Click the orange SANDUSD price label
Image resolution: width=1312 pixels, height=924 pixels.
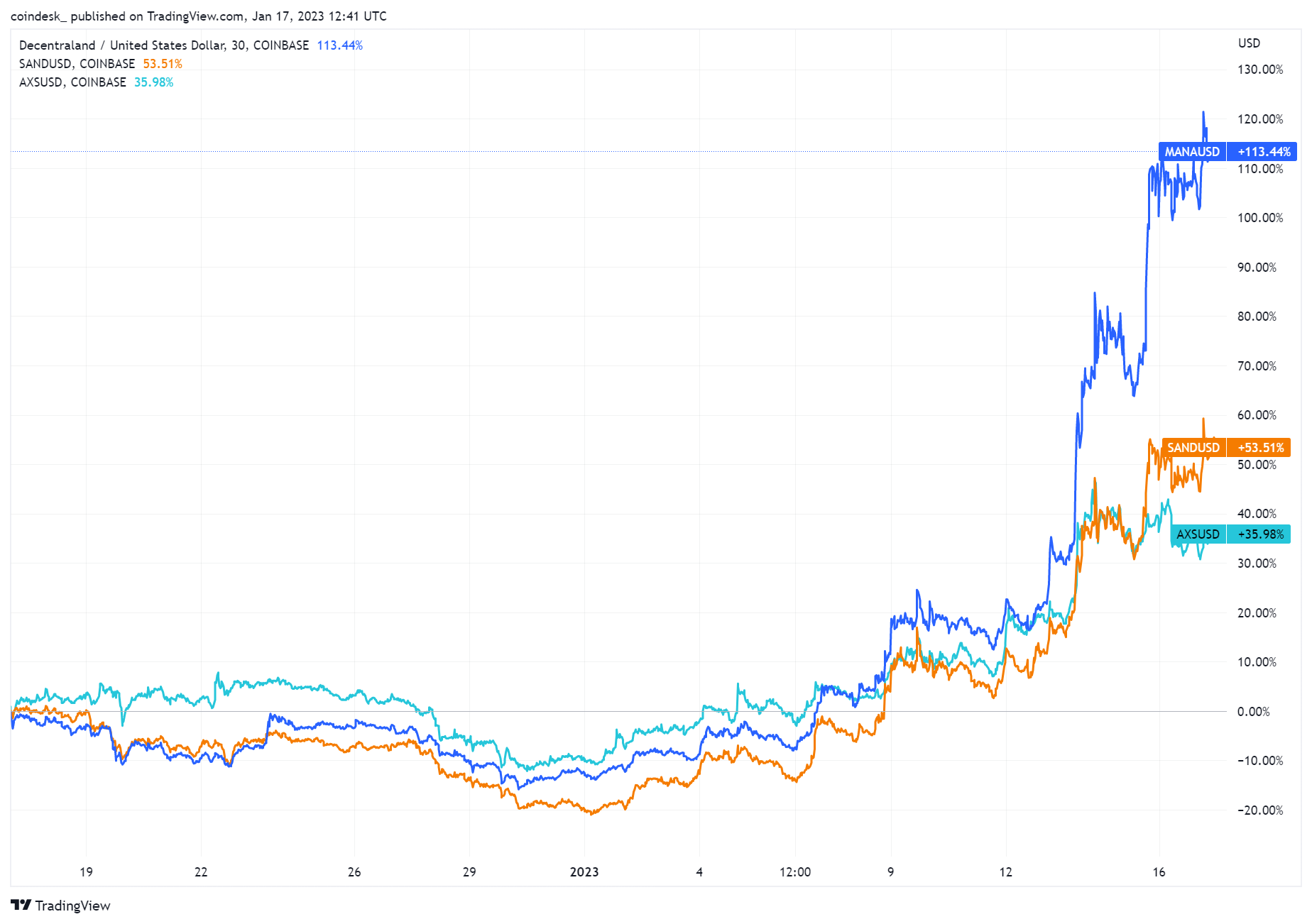(1193, 448)
